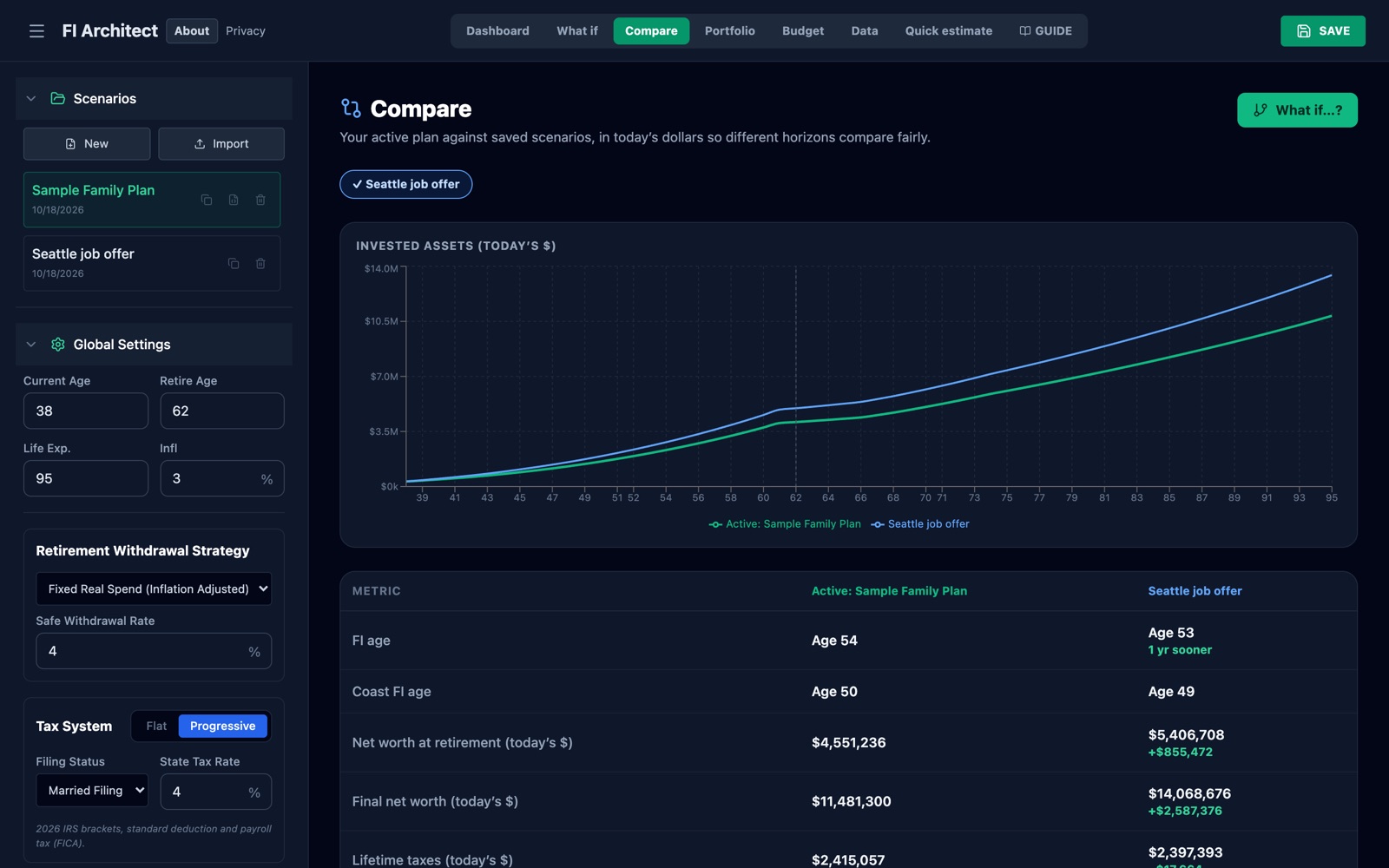Select the active Compare tab

click(x=651, y=31)
